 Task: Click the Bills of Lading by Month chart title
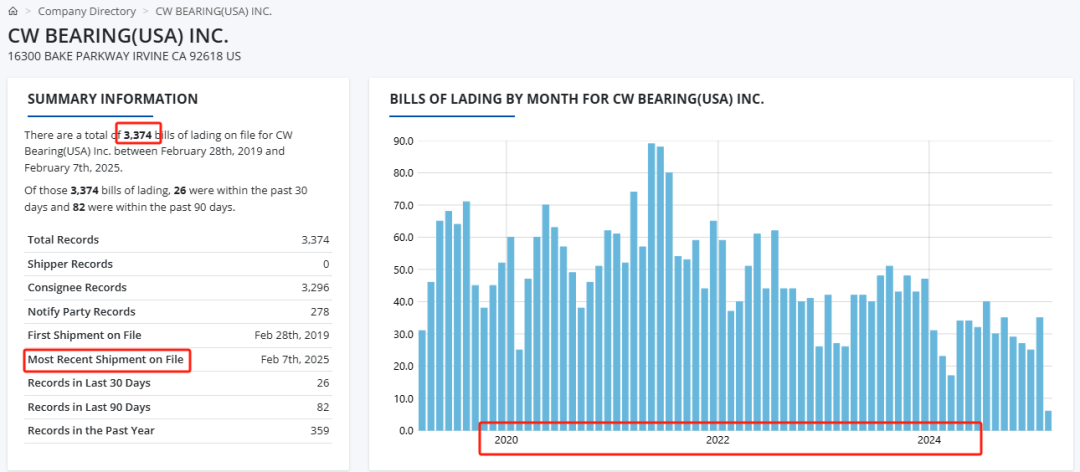(x=576, y=100)
